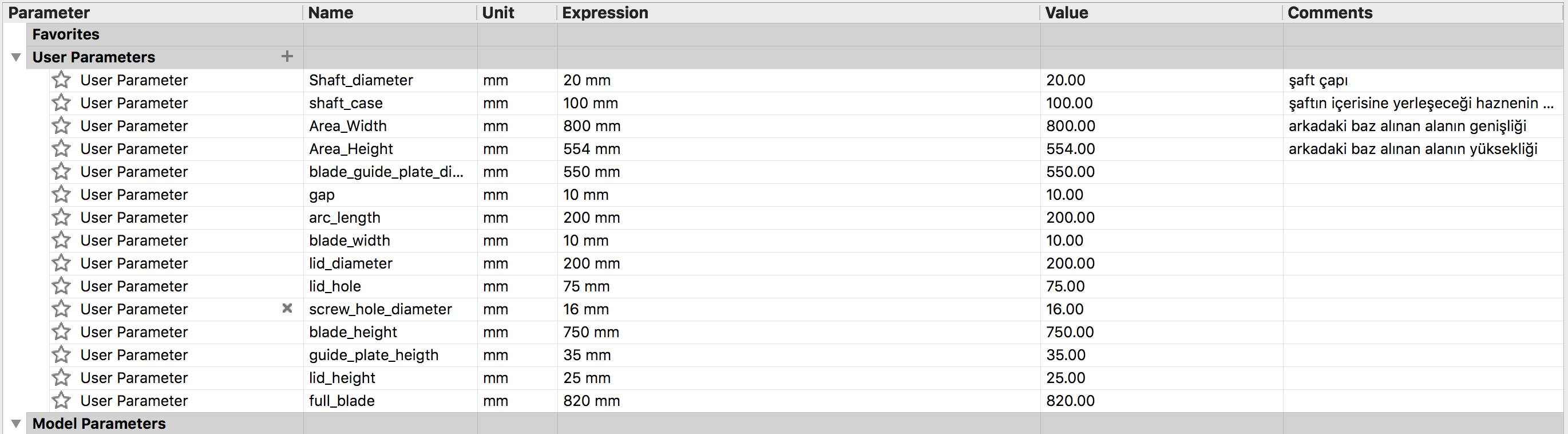Collapse the User Parameters section
The height and width of the screenshot is (434, 1568).
coord(17,57)
